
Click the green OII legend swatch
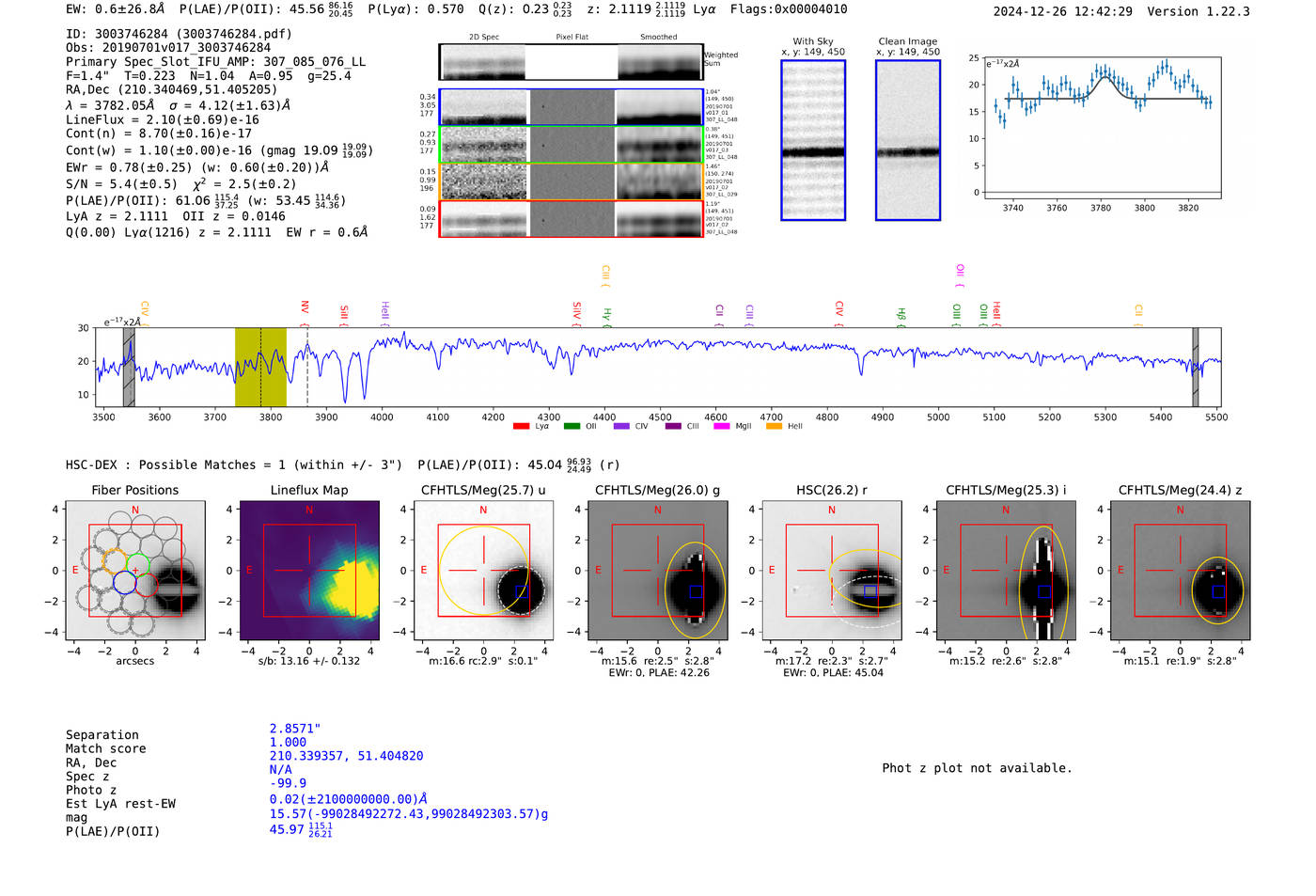572,426
